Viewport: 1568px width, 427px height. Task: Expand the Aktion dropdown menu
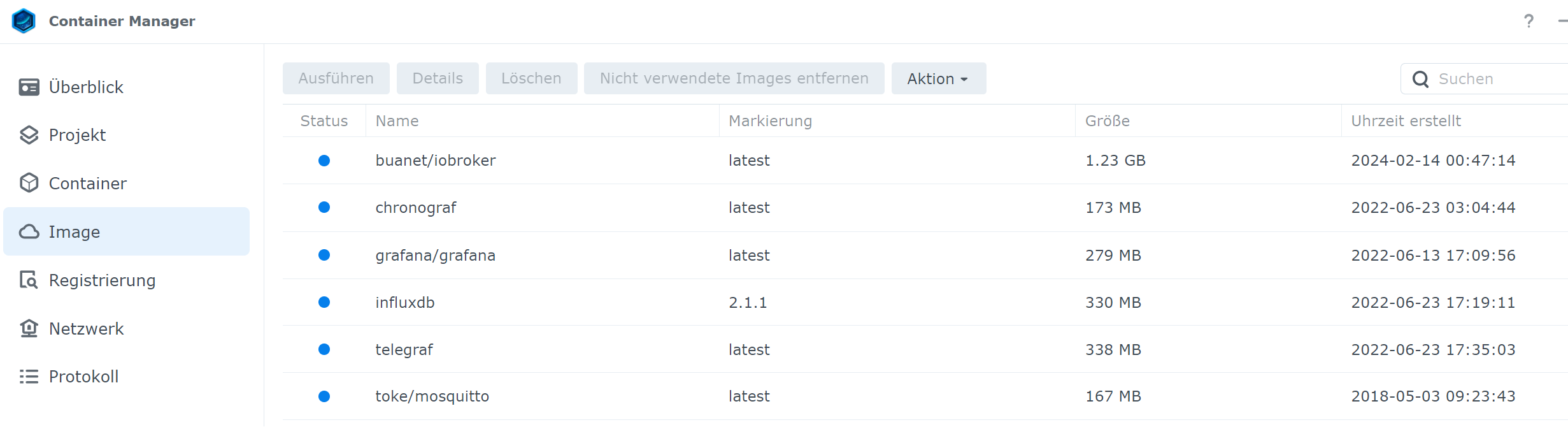pos(938,78)
